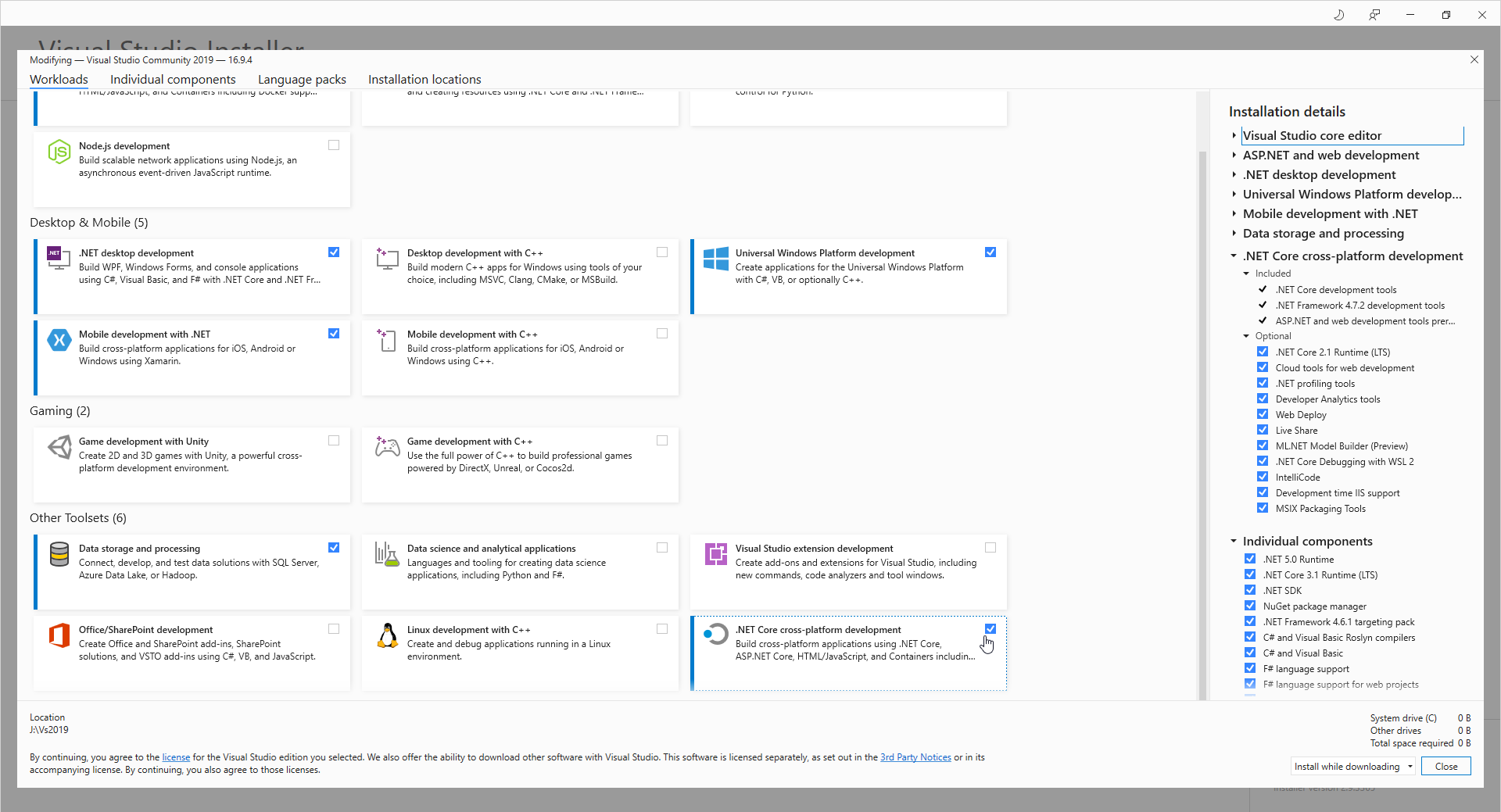The height and width of the screenshot is (812, 1501).
Task: Check Linux development with C++ workload
Action: point(662,629)
